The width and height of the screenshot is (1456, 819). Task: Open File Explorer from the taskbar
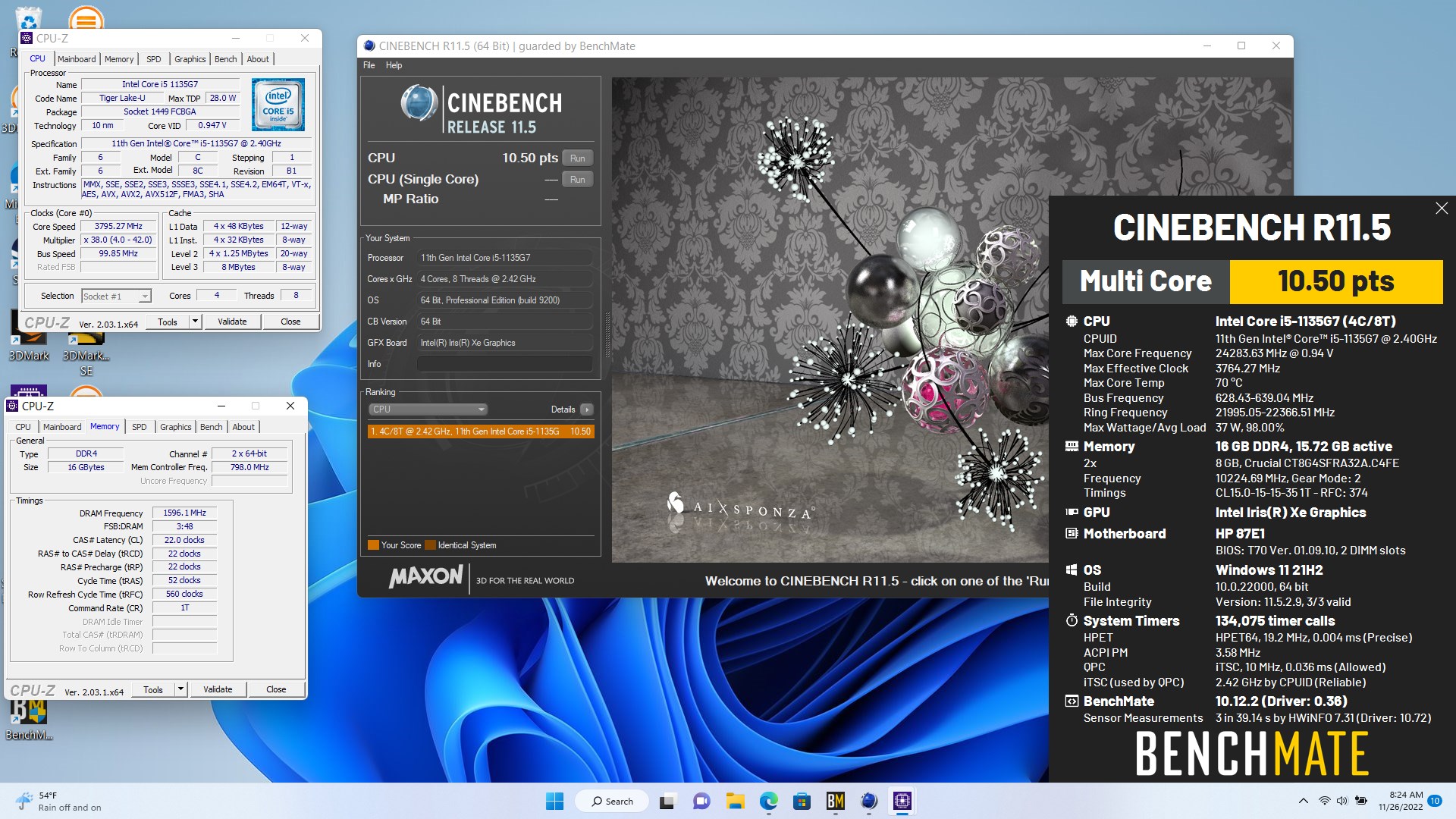click(x=735, y=801)
